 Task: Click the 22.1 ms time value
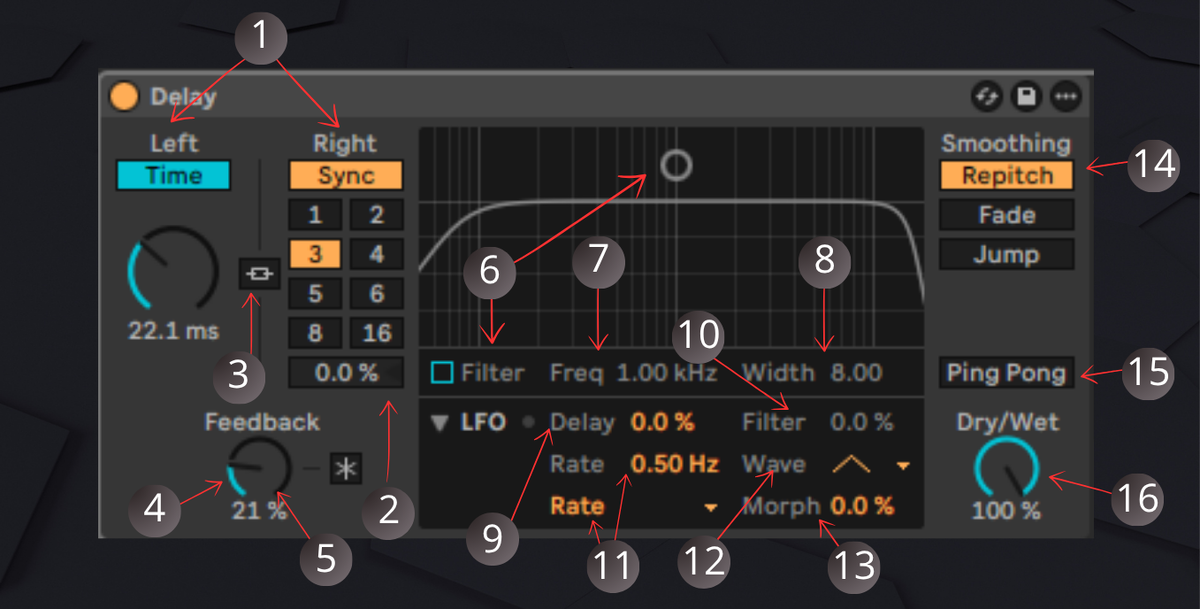[x=173, y=330]
